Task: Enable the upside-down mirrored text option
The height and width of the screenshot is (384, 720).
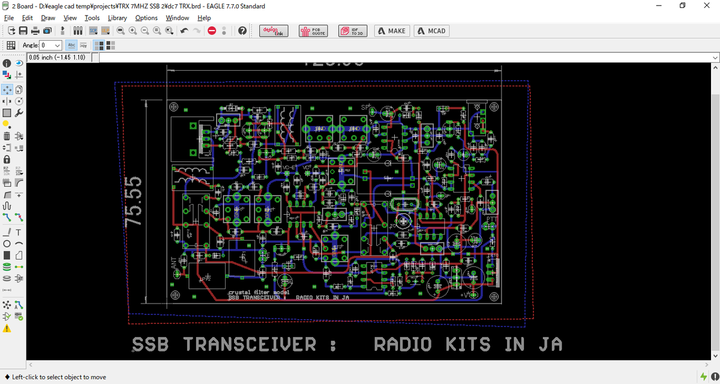Action: (x=83, y=45)
